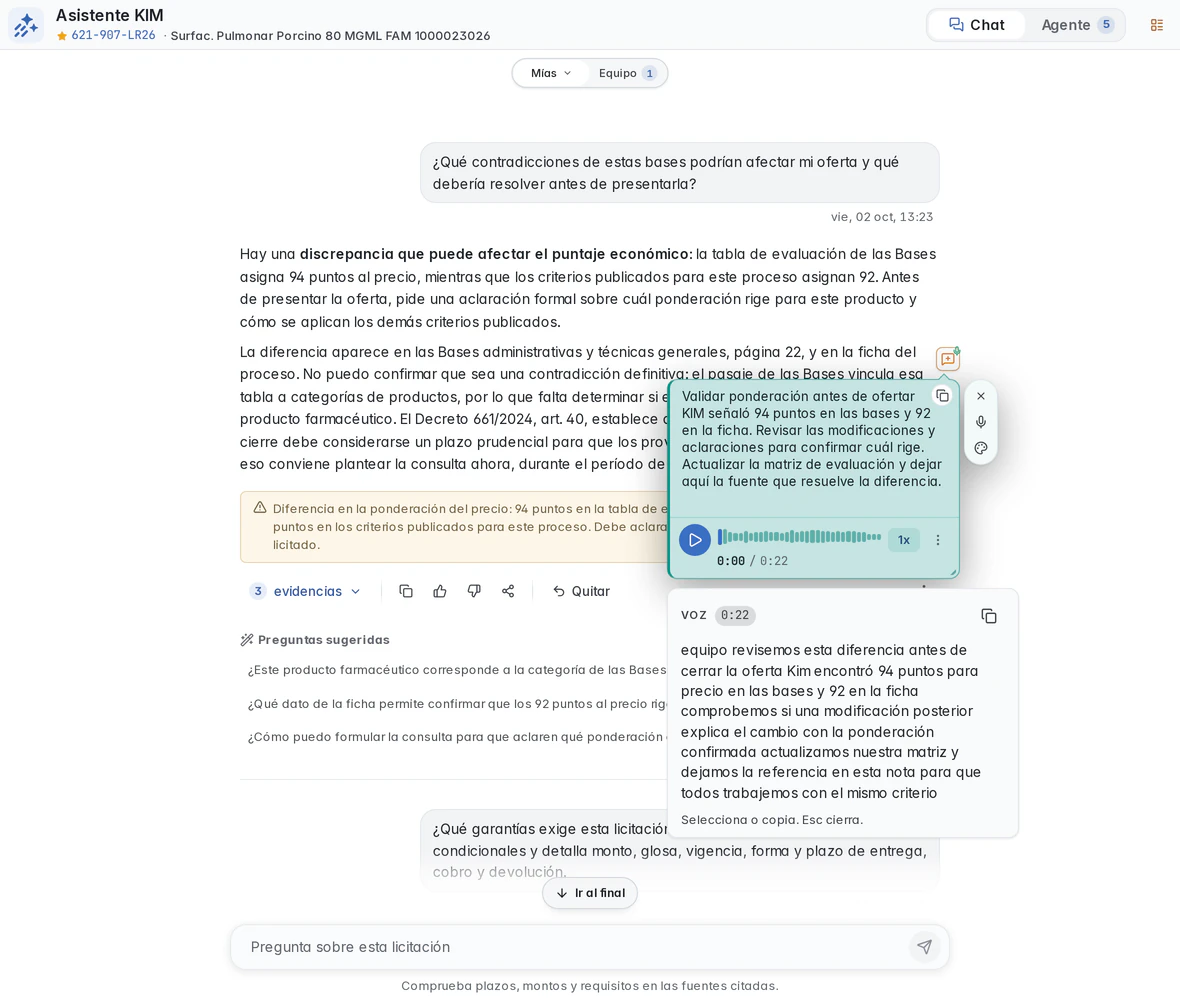1180x1000 pixels.
Task: Click the favorite star next to 621-907-LR26
Action: (62, 35)
